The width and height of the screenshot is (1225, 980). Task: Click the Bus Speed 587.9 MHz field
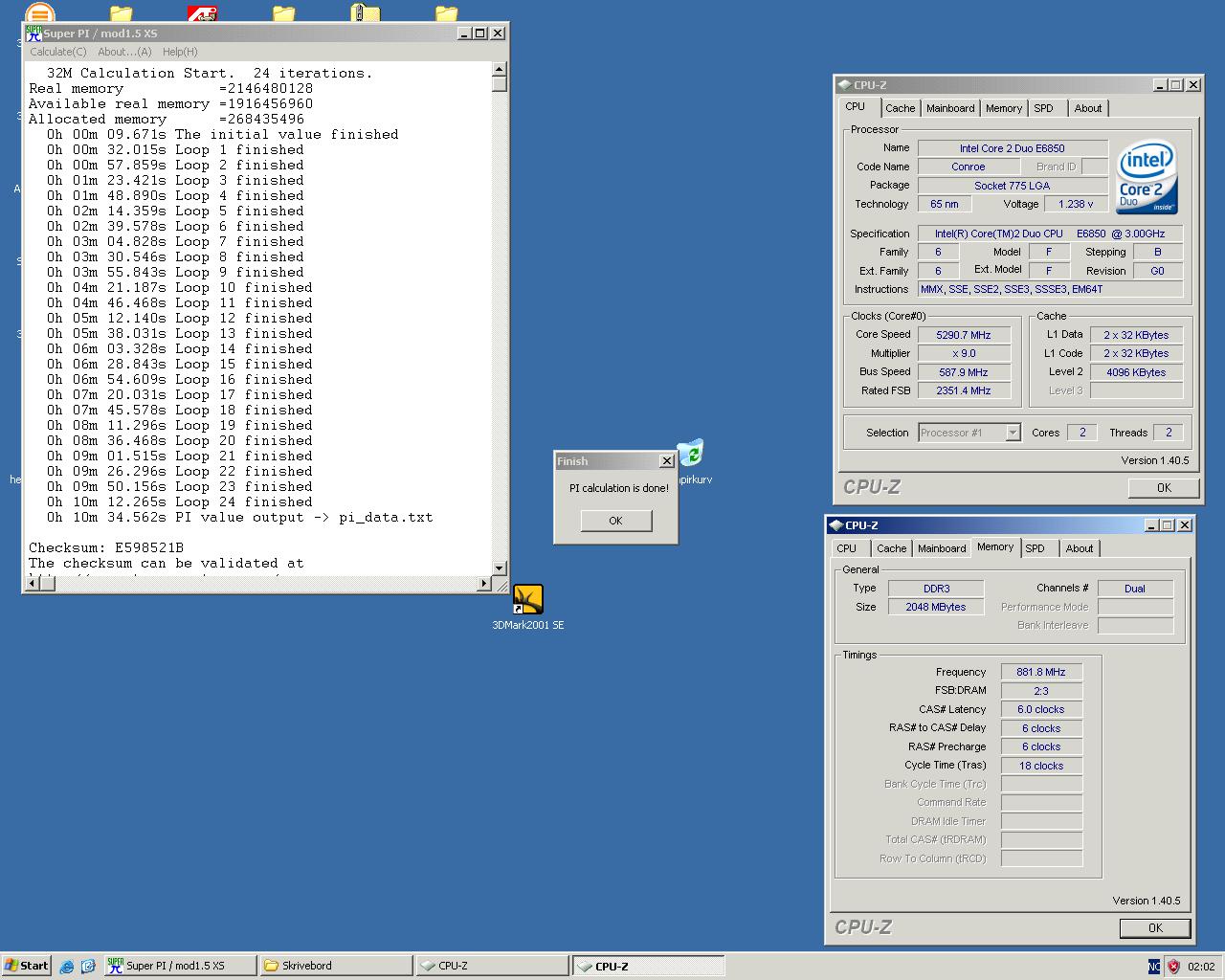[x=964, y=372]
